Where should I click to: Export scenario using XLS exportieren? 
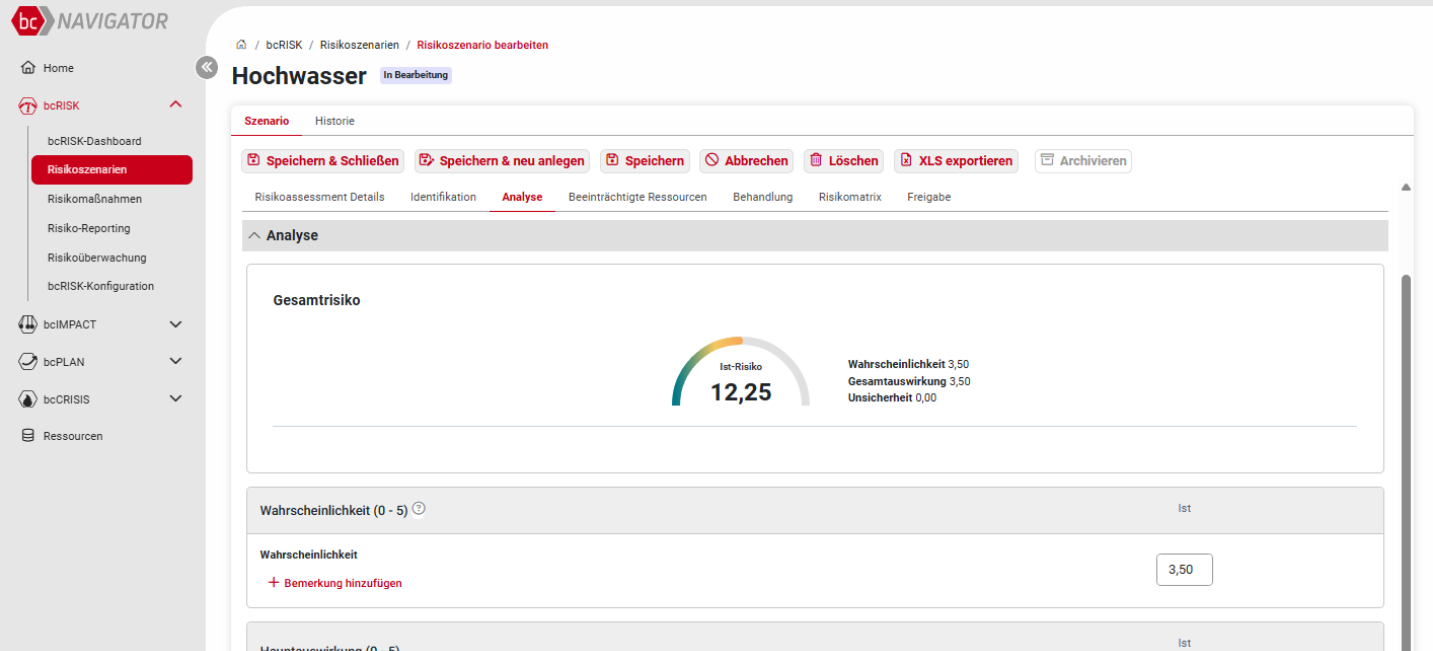click(955, 161)
